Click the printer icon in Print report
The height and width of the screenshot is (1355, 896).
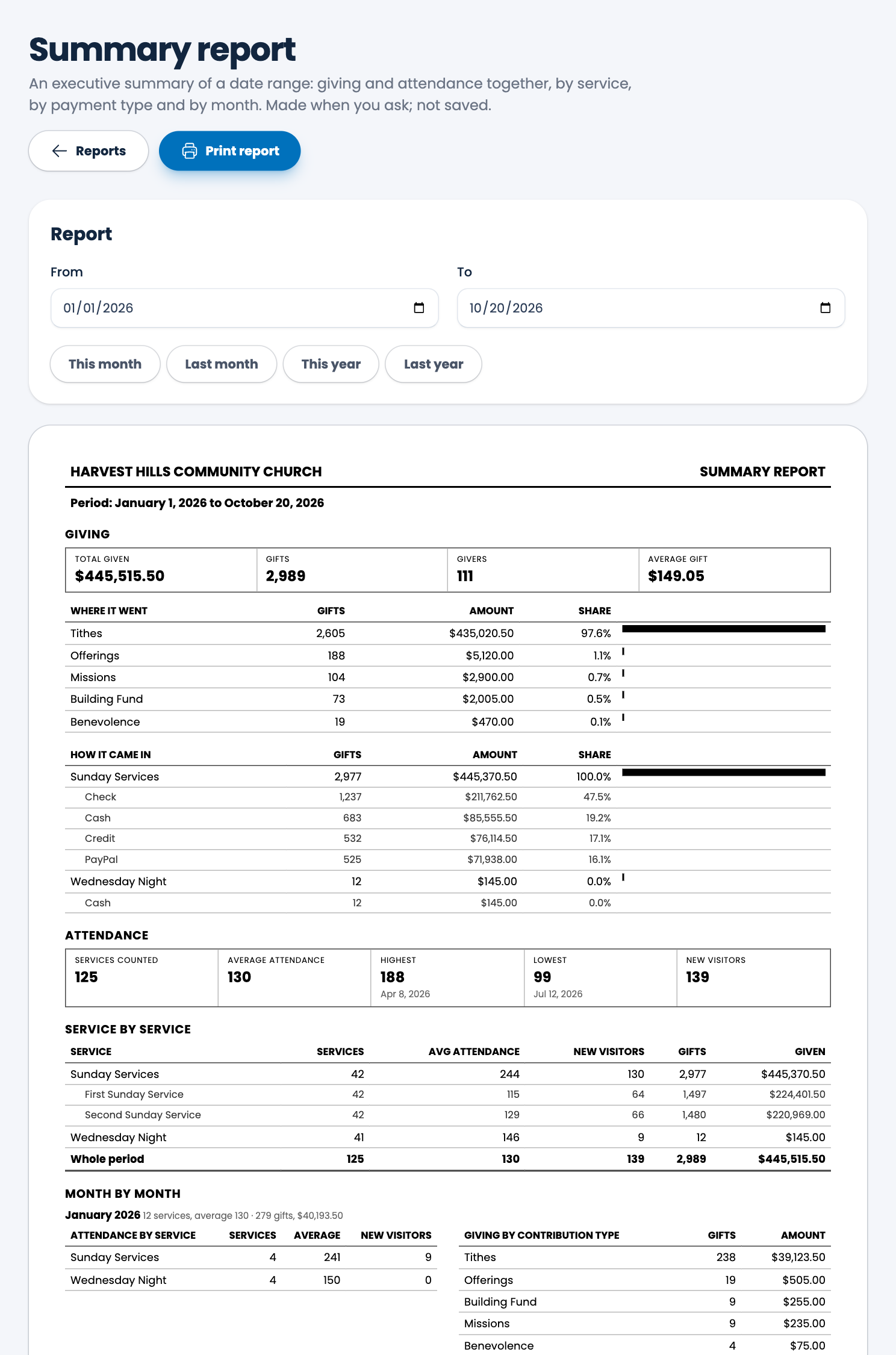point(190,151)
